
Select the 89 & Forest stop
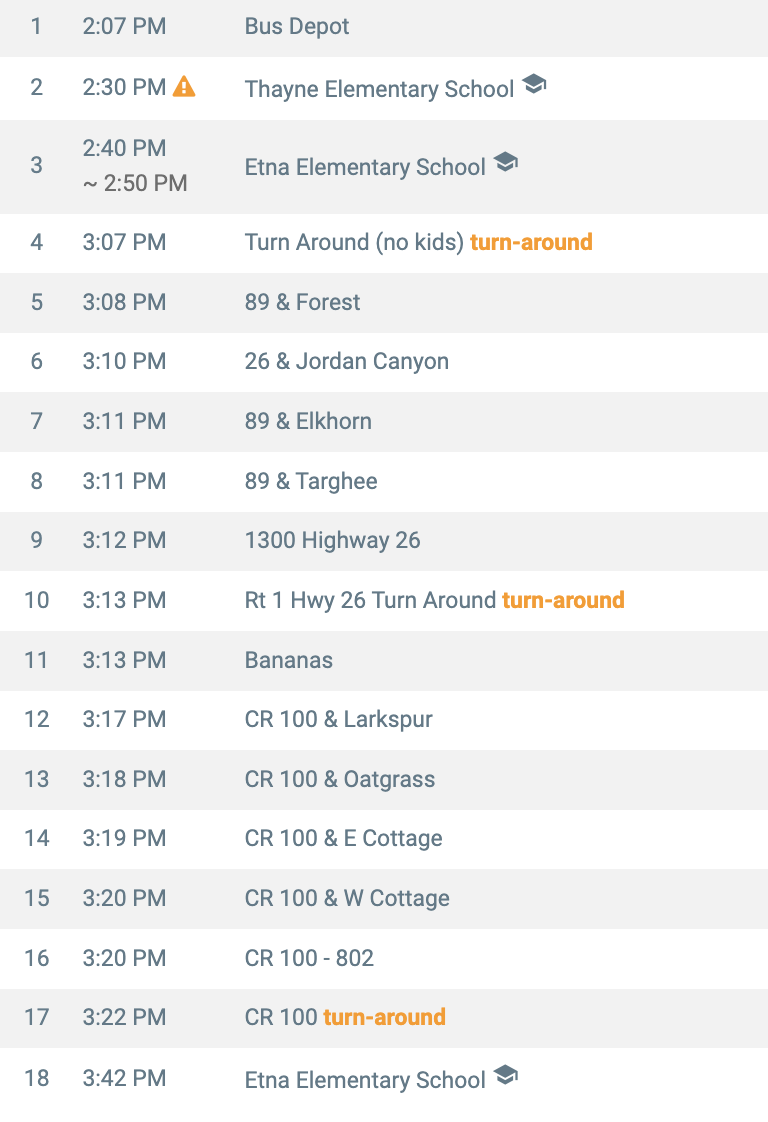[x=302, y=302]
